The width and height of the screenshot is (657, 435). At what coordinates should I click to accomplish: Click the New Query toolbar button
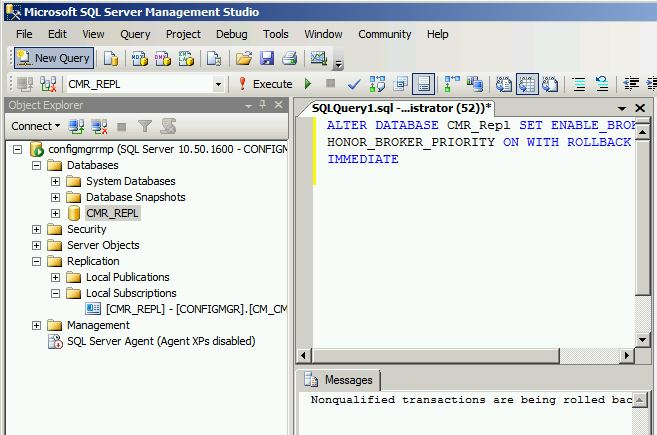point(52,58)
